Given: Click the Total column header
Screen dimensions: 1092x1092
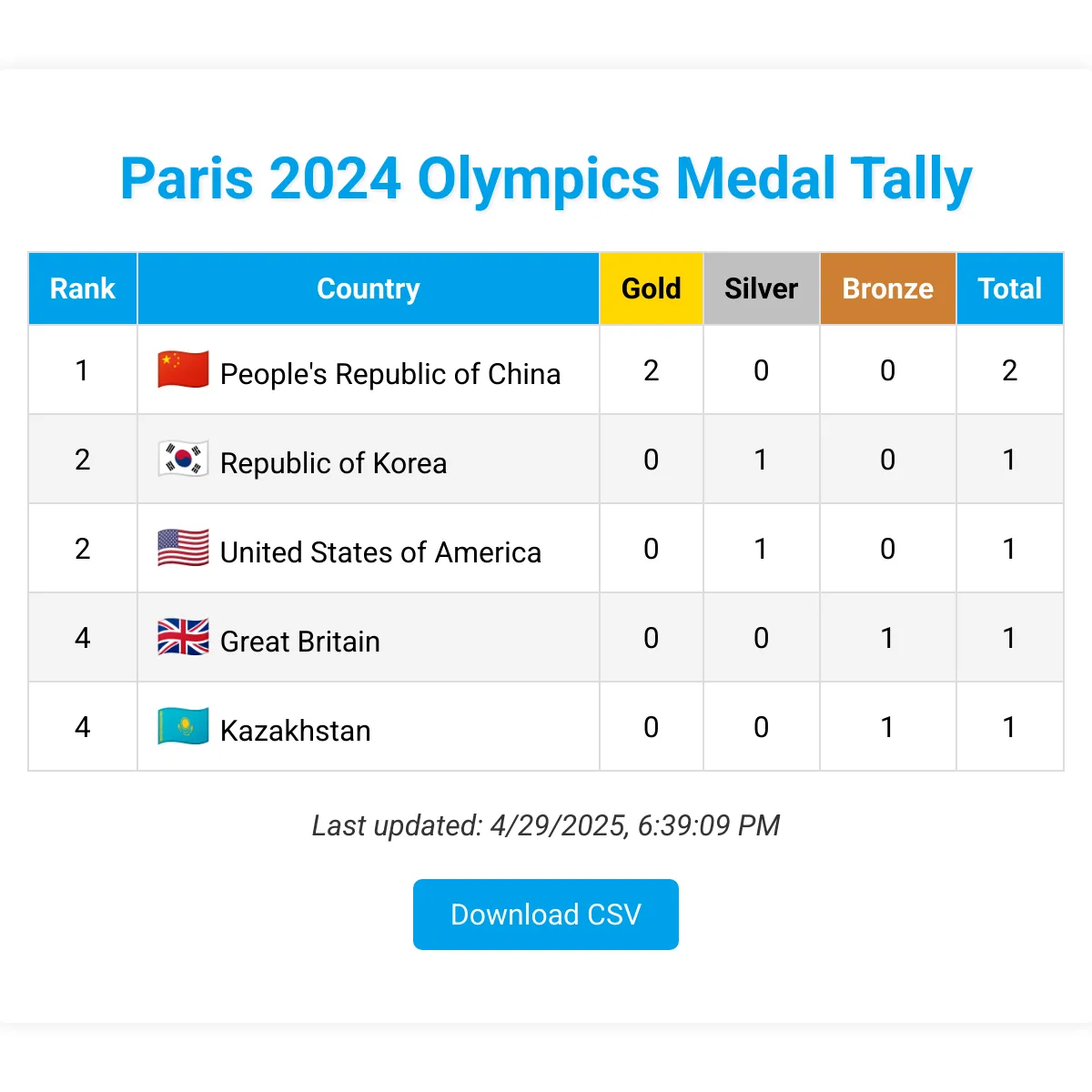Looking at the screenshot, I should pyautogui.click(x=1010, y=288).
